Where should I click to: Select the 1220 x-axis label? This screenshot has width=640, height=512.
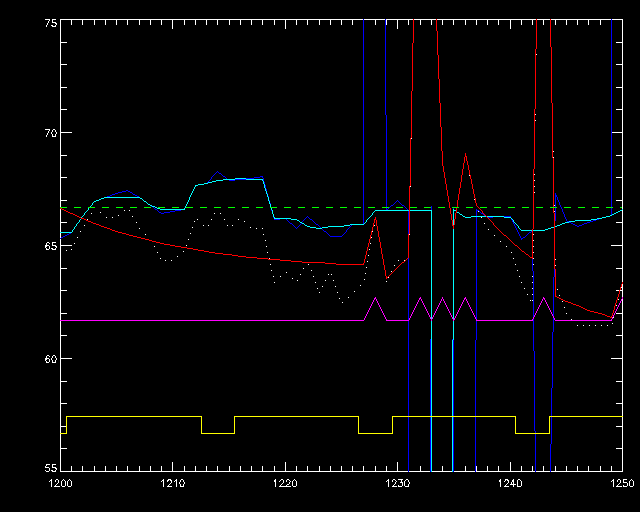(285, 482)
